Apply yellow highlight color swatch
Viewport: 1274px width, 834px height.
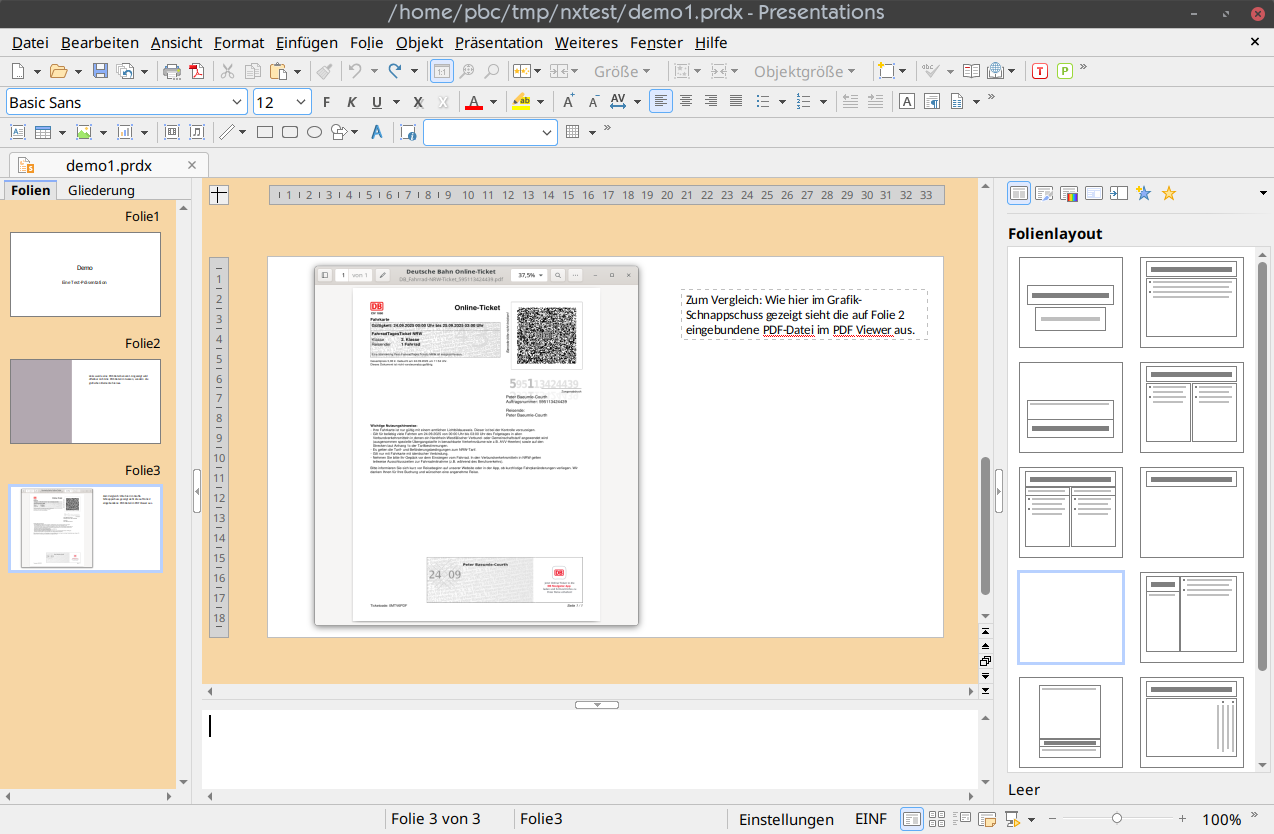click(521, 101)
